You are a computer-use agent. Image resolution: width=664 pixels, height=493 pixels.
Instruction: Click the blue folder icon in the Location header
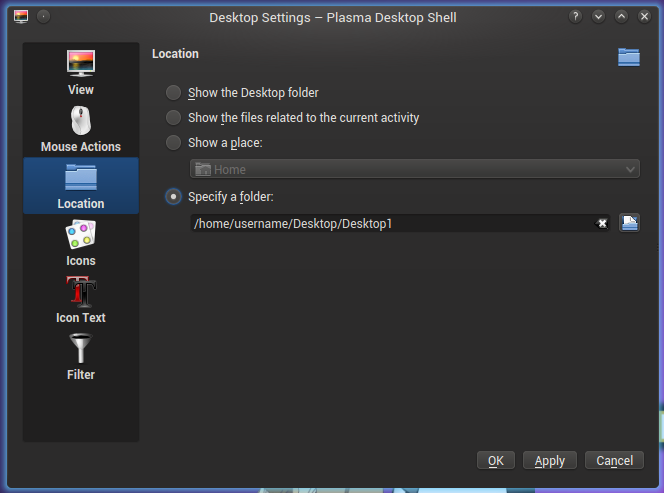pos(629,57)
